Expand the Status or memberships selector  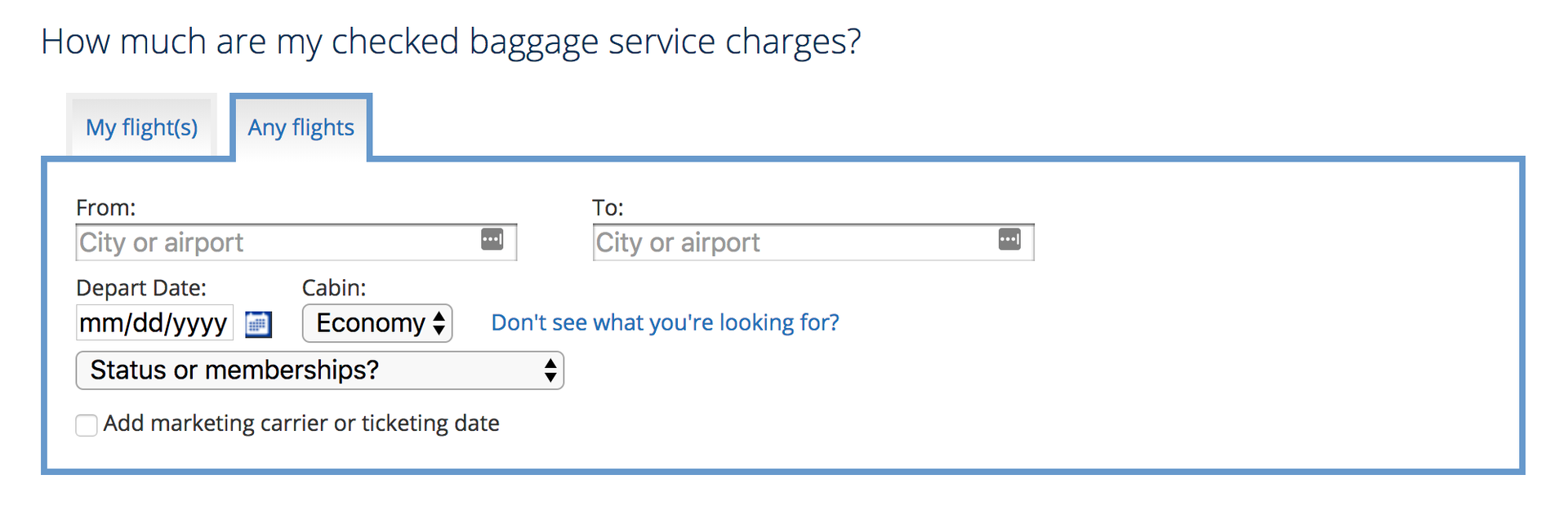pyautogui.click(x=319, y=370)
